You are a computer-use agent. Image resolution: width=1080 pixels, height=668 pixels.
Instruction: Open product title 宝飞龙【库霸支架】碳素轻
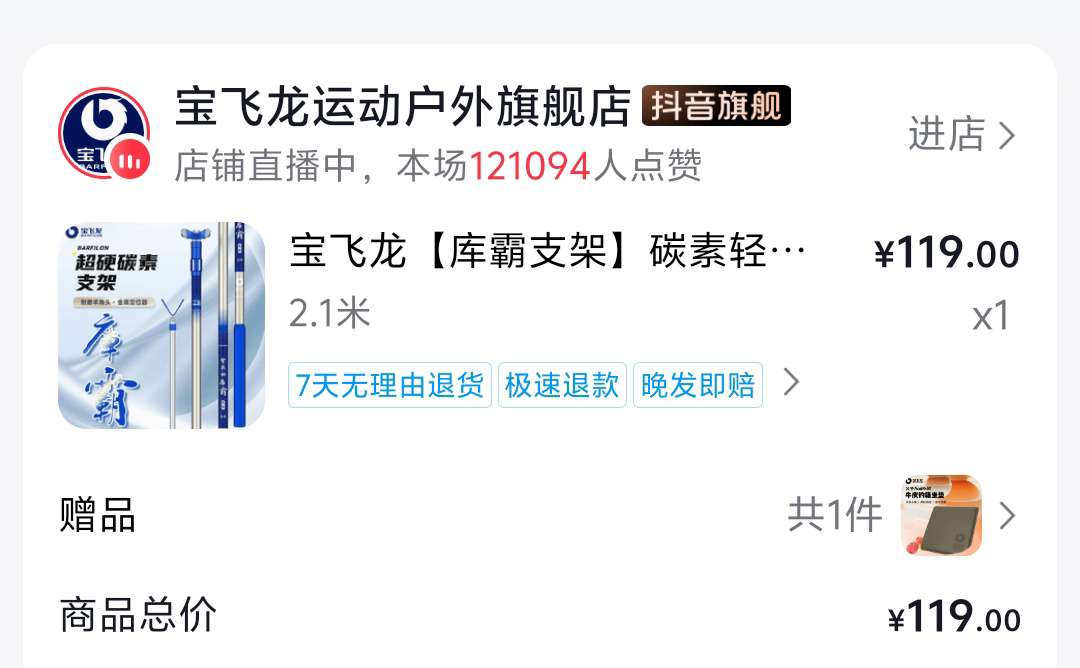tap(548, 251)
